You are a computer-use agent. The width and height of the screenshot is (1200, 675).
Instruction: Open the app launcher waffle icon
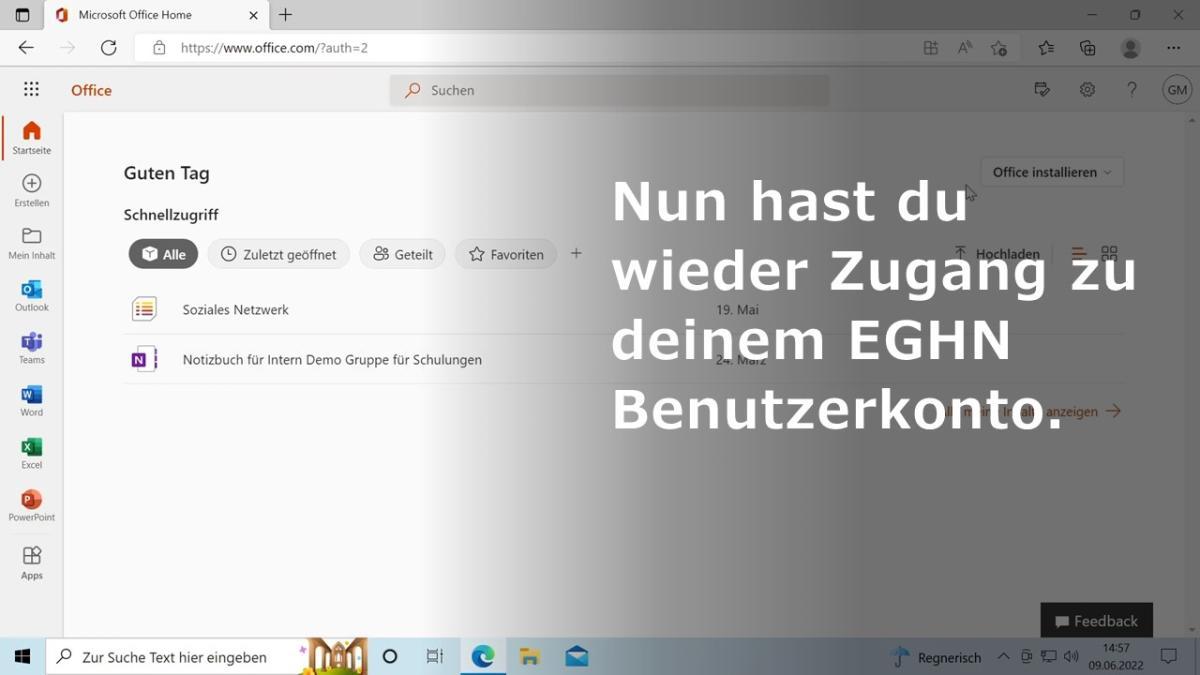coord(31,90)
